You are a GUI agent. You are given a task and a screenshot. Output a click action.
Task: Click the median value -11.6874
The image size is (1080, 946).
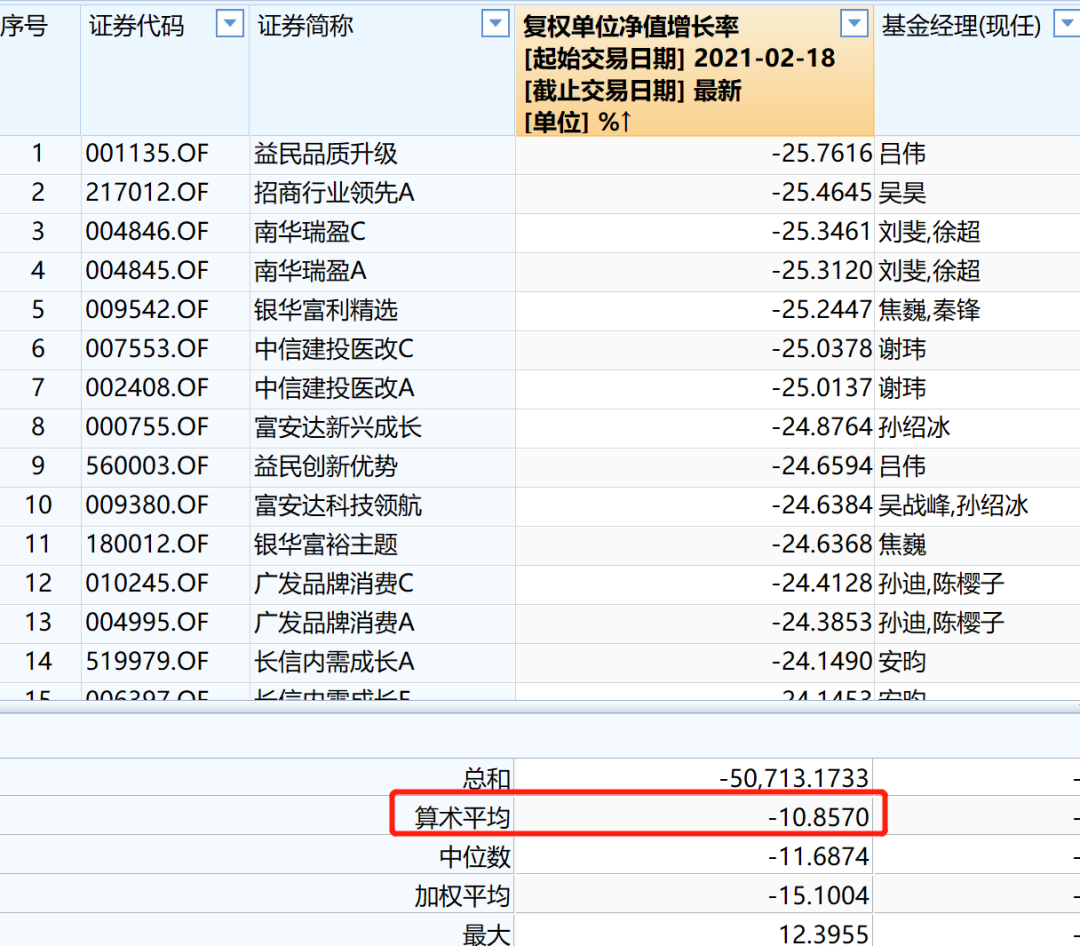(819, 857)
